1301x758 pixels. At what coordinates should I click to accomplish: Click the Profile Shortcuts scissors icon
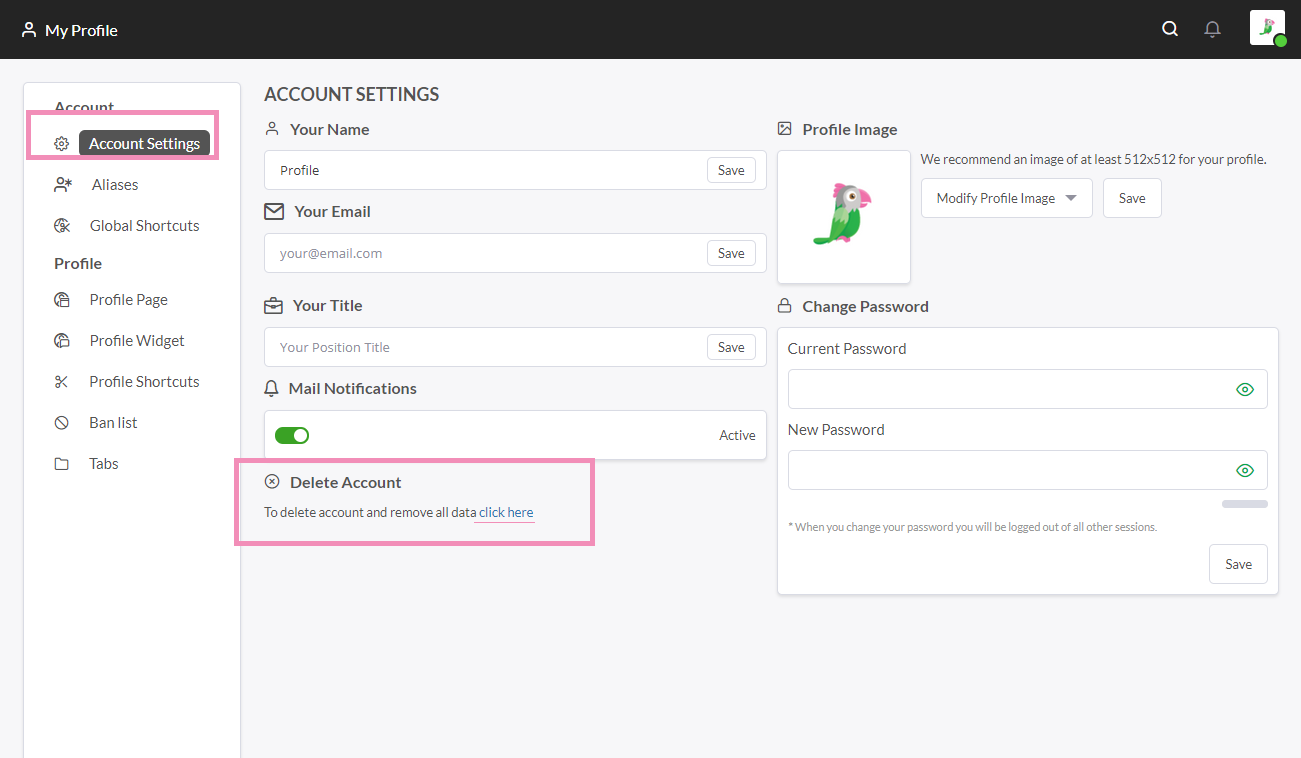click(62, 382)
